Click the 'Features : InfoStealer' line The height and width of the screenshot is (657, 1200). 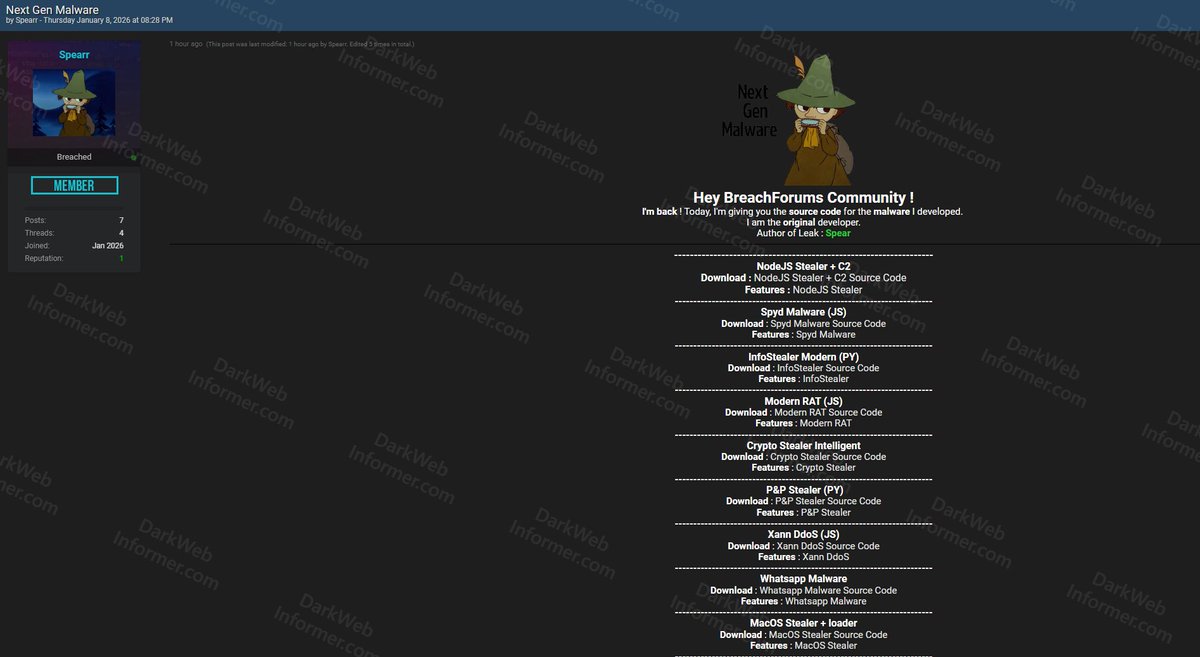pyautogui.click(x=803, y=379)
